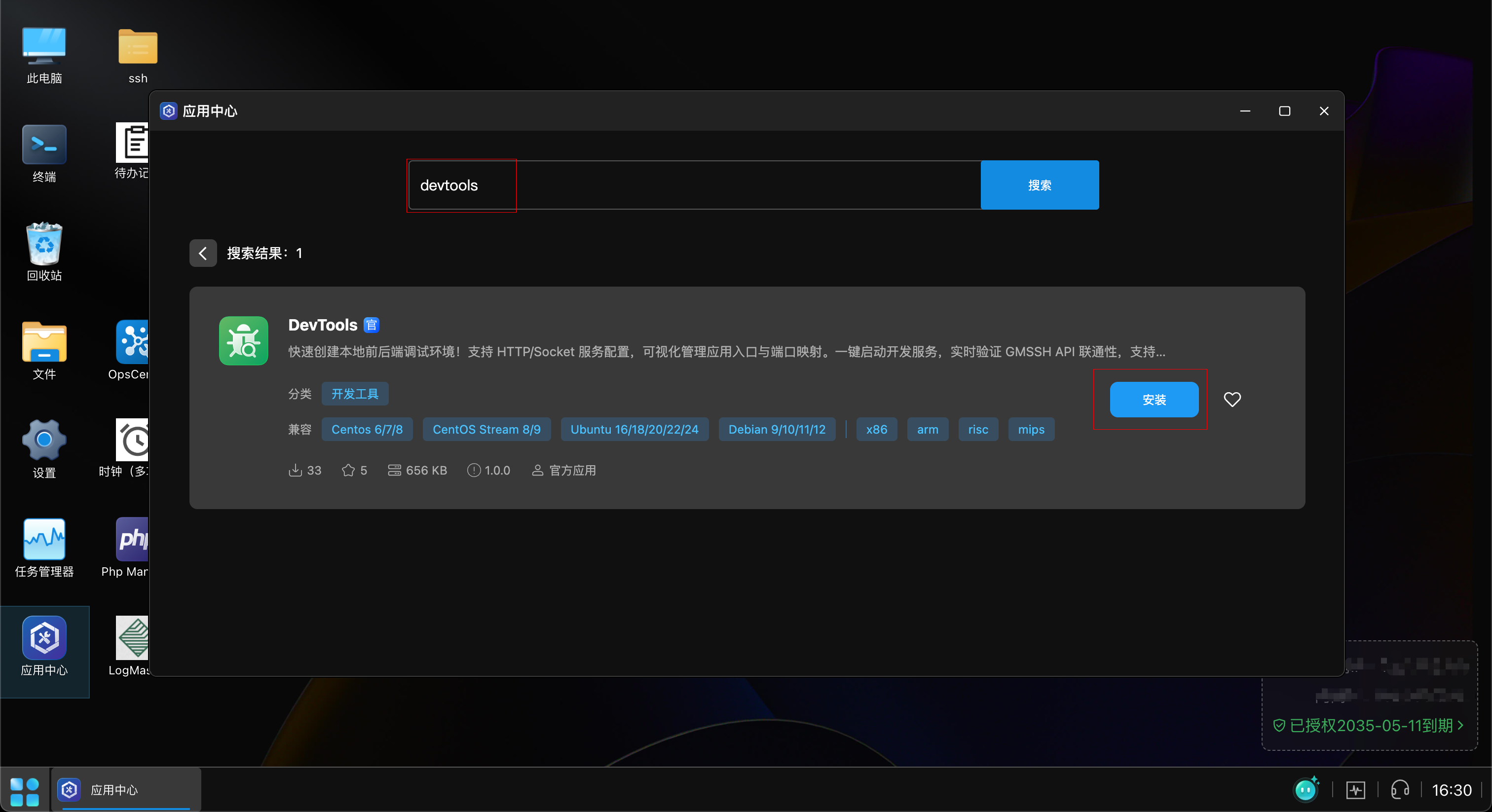Open the 待办记 notes desktop icon
The image size is (1492, 812).
132,150
